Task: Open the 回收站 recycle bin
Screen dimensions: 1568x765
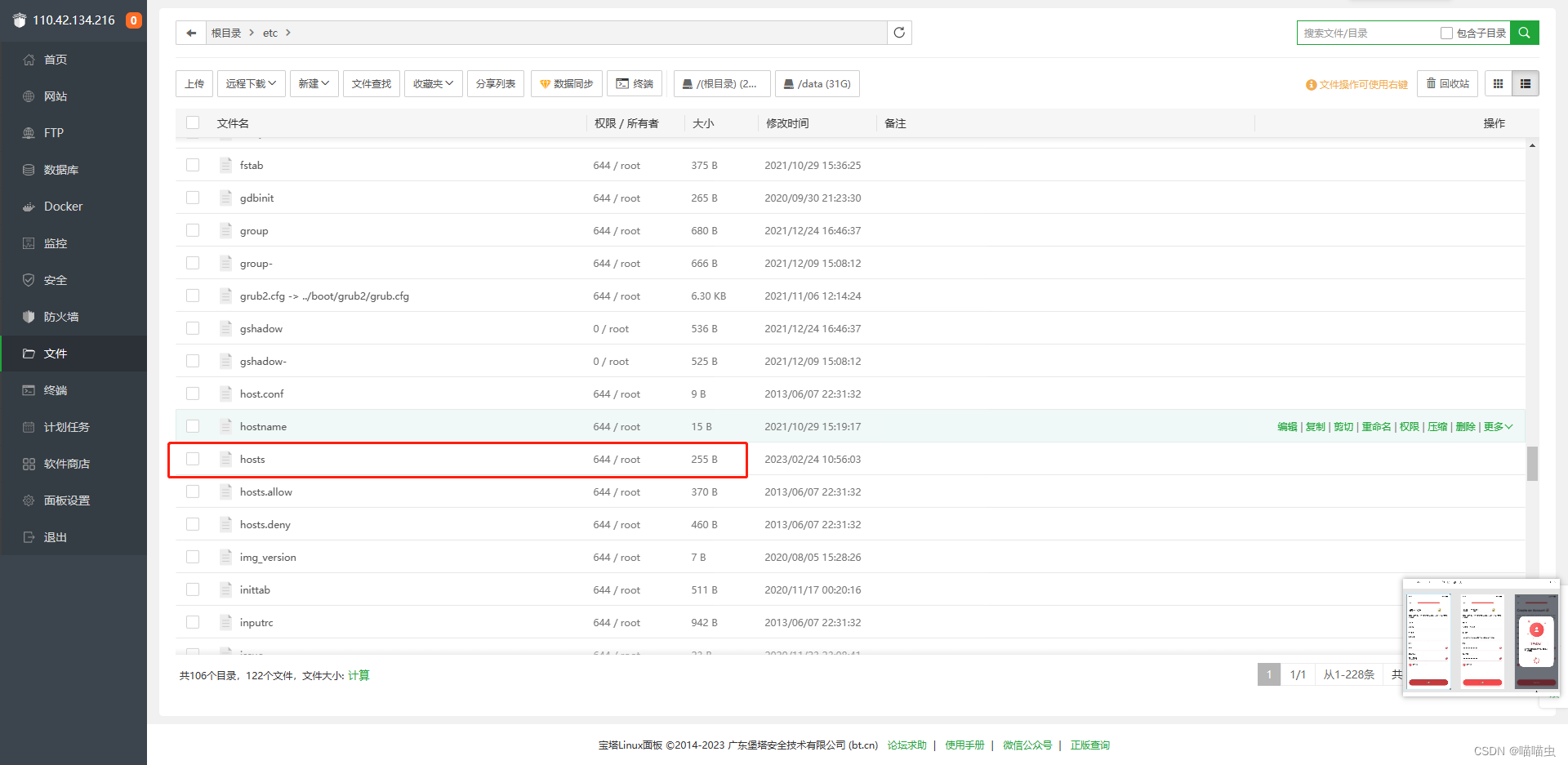Action: pos(1447,83)
